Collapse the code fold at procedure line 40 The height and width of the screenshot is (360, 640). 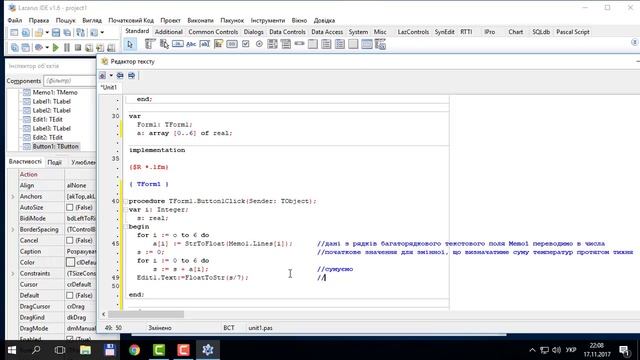coord(126,201)
